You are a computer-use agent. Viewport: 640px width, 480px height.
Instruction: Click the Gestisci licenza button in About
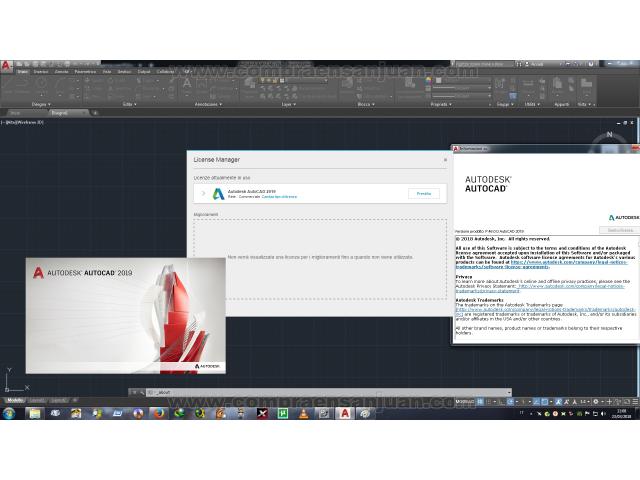click(620, 230)
